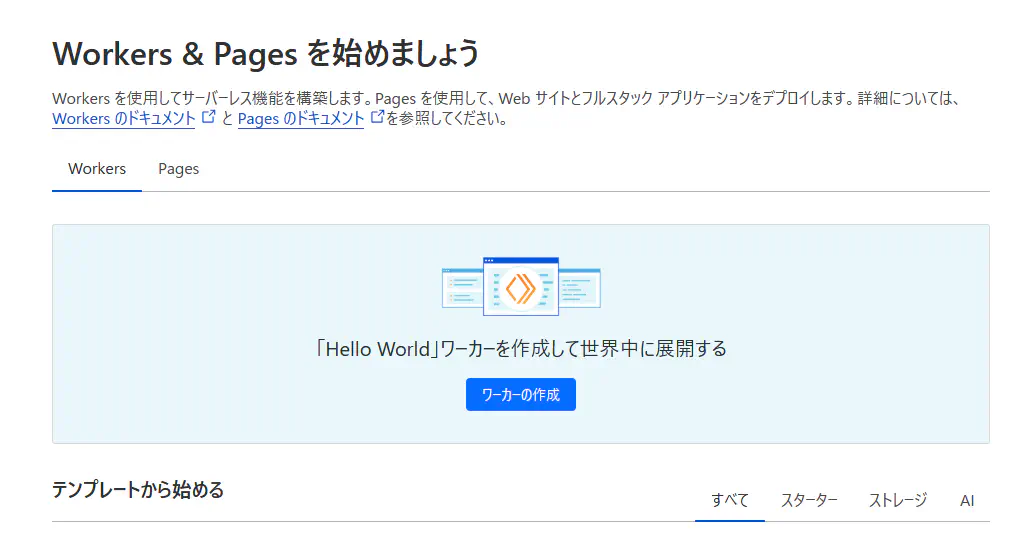Click blue title bar of center illustration window

coord(520,260)
